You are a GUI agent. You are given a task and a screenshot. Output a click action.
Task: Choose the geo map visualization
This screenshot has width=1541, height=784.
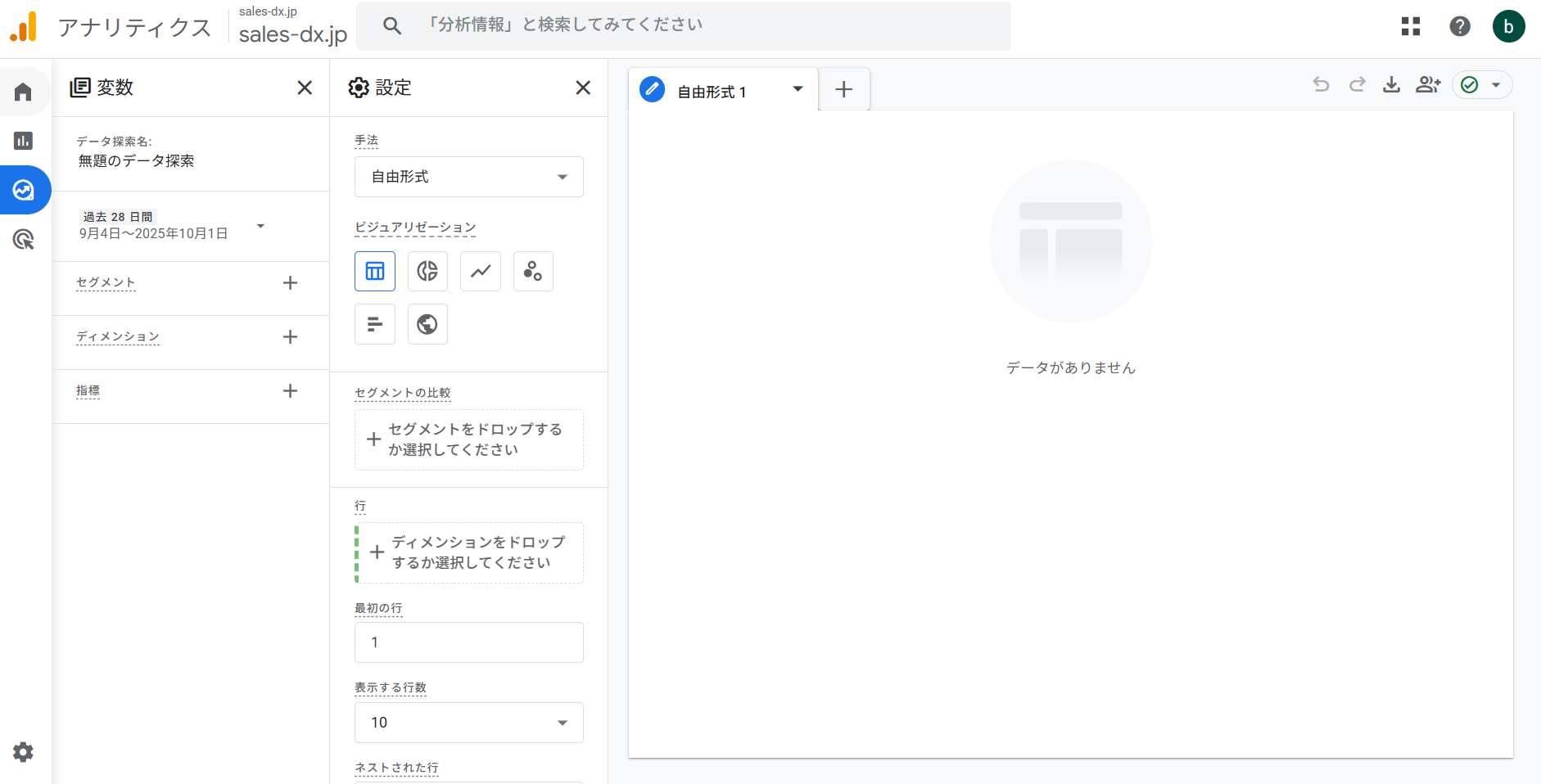(427, 324)
